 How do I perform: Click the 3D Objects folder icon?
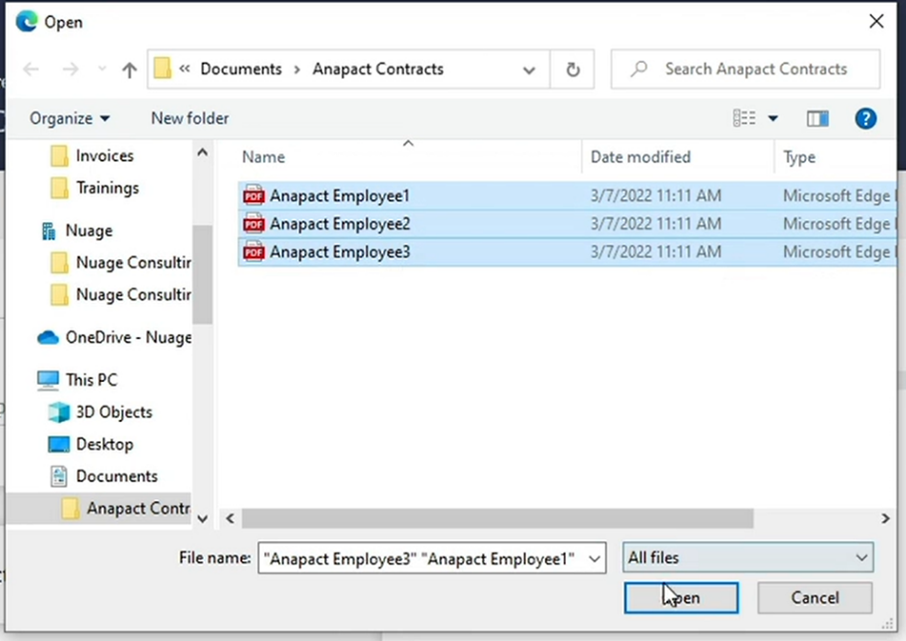(x=59, y=412)
